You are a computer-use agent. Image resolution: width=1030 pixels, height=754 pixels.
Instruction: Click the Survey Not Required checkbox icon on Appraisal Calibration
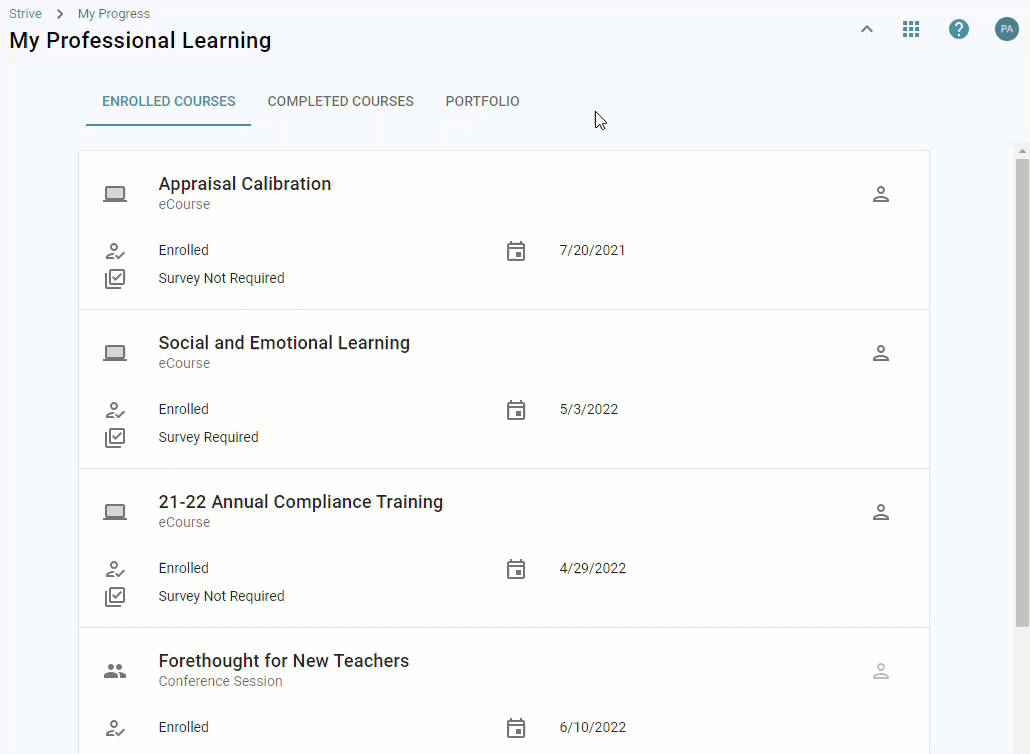115,278
